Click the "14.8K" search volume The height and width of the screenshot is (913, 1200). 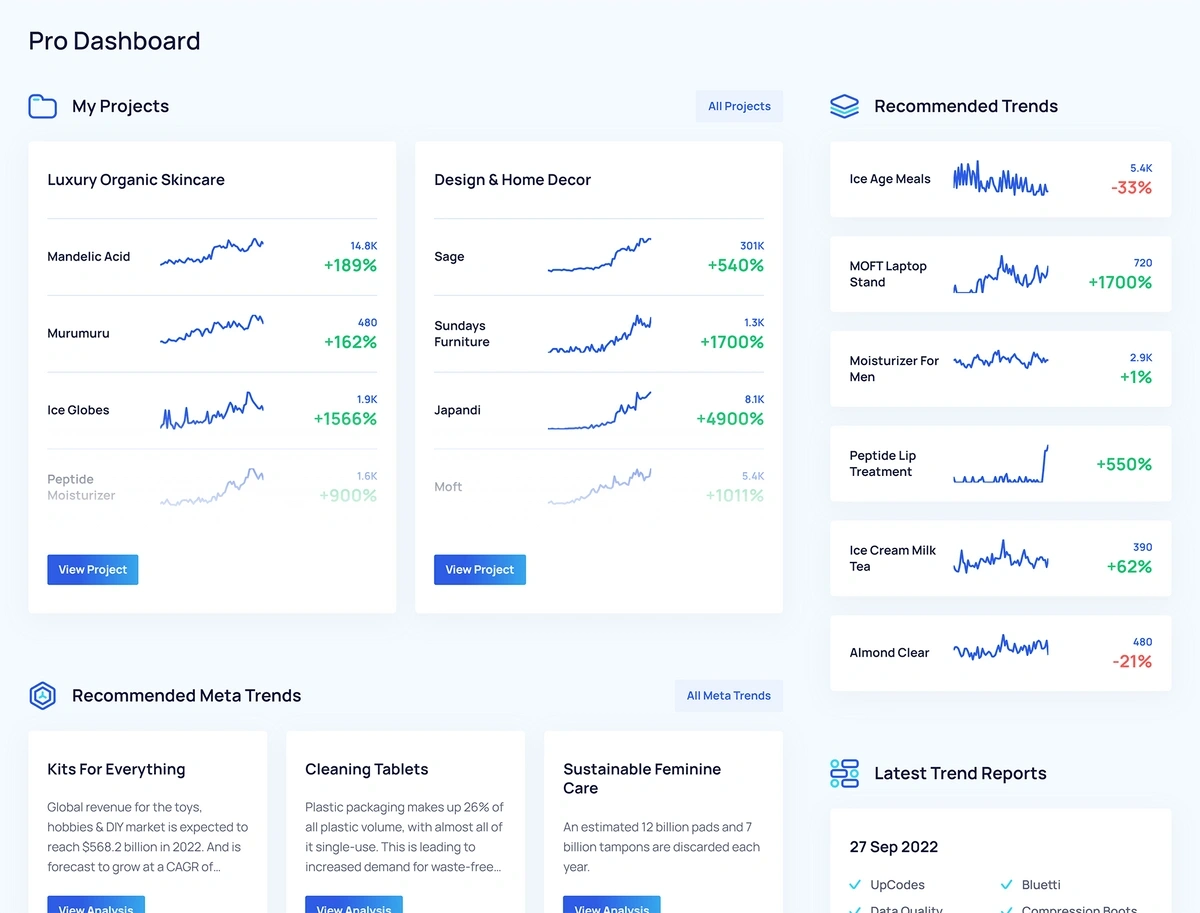[363, 246]
